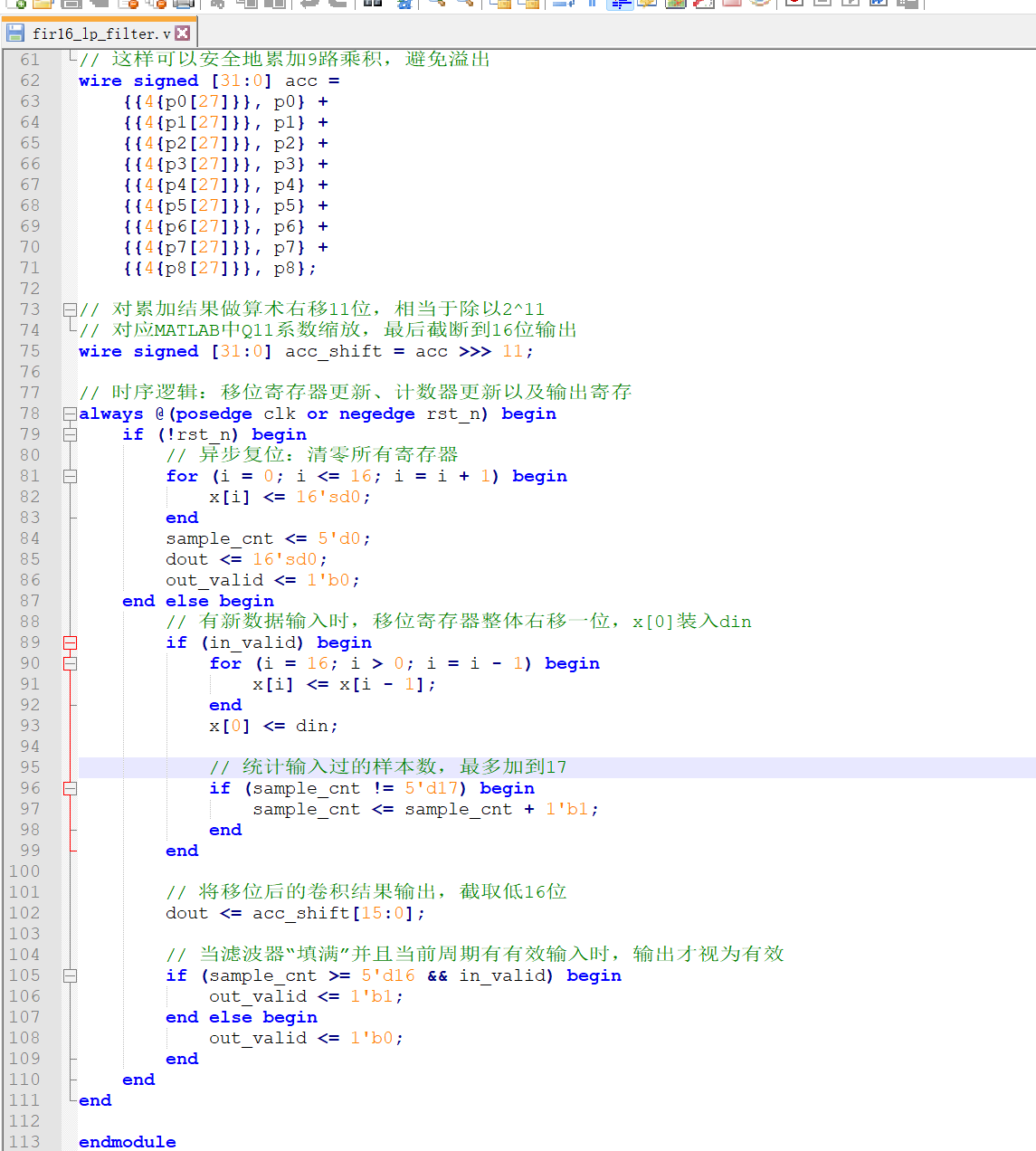Collapse the always block fold marker at line 78
Viewport: 1036px width, 1151px height.
point(70,414)
